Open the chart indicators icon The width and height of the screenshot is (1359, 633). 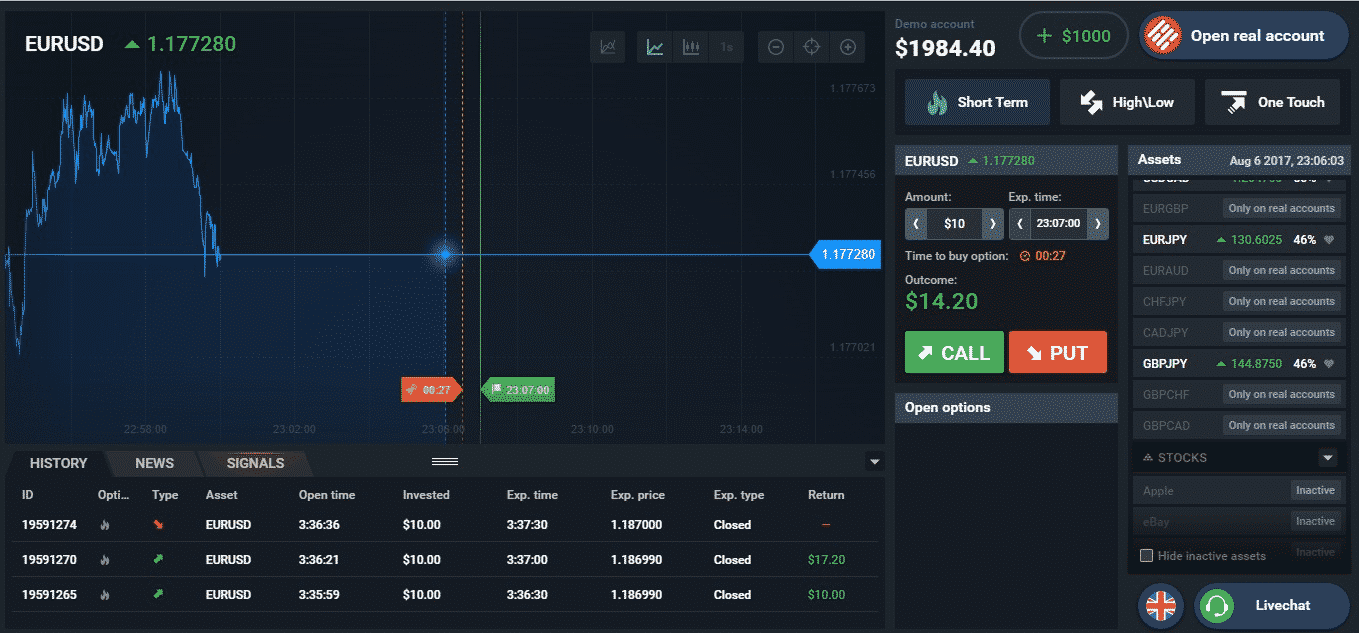point(607,47)
